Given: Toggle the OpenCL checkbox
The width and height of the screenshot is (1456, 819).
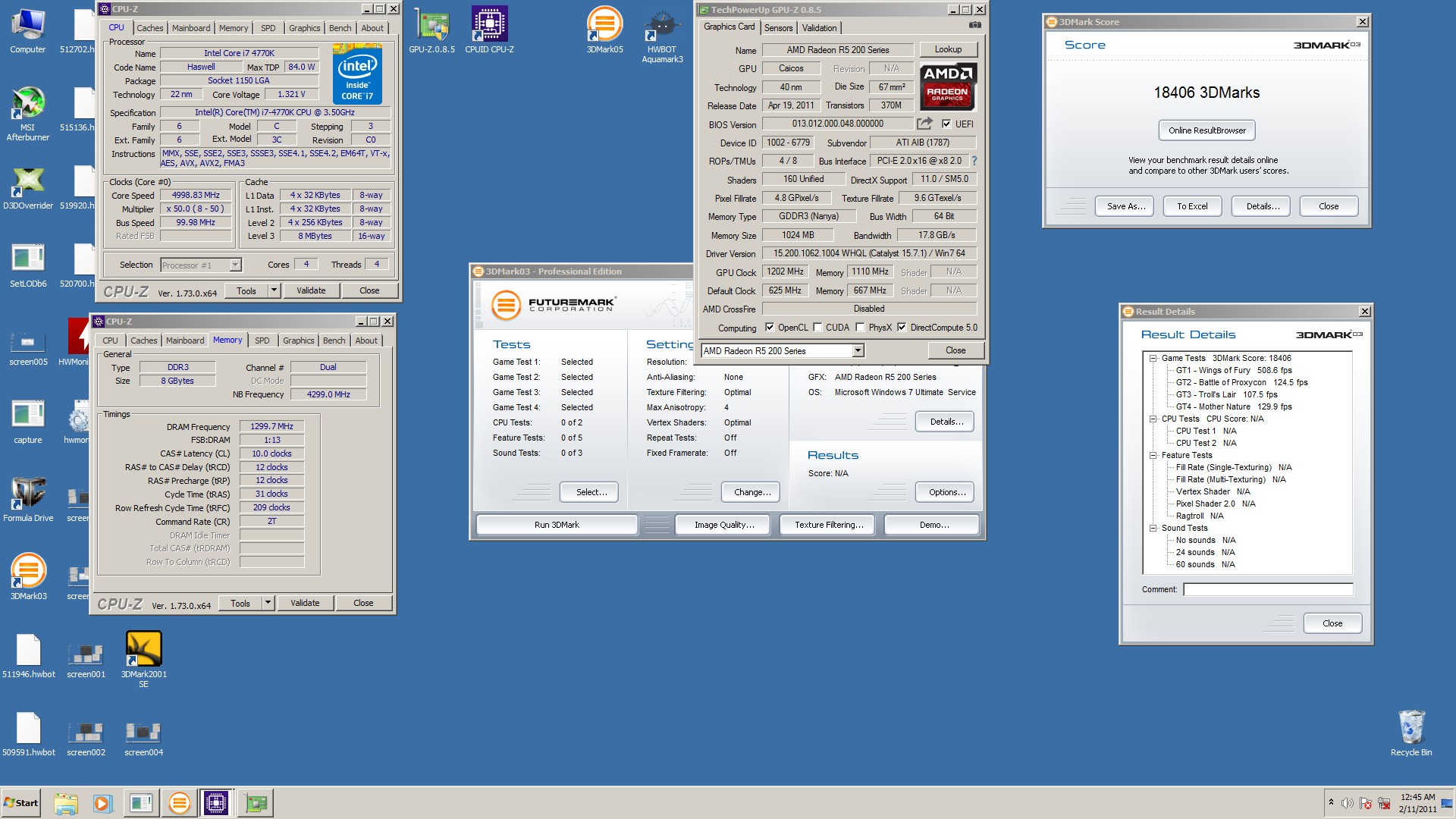Looking at the screenshot, I should click(x=770, y=328).
